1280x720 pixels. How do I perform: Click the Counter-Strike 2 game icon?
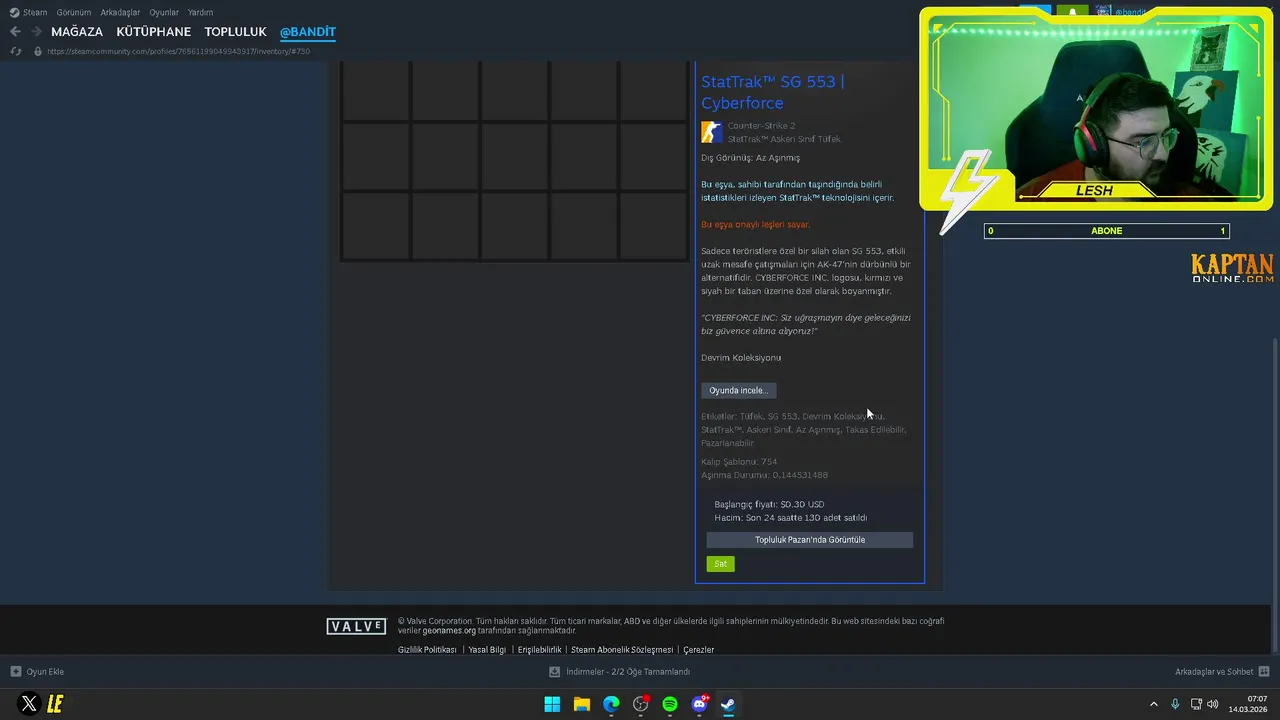[711, 132]
